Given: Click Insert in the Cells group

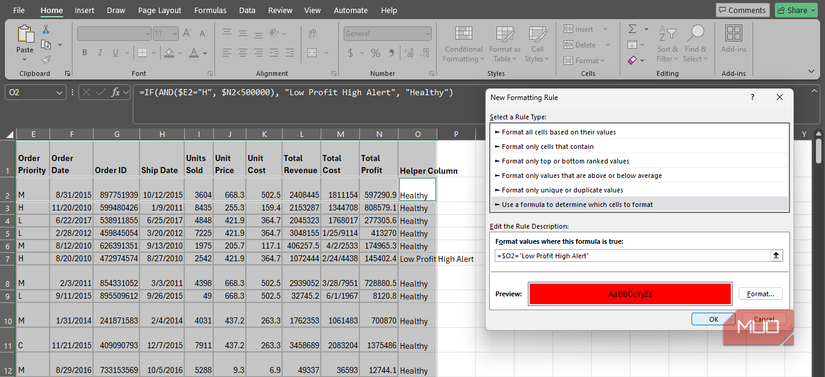Looking at the screenshot, I should (585, 29).
